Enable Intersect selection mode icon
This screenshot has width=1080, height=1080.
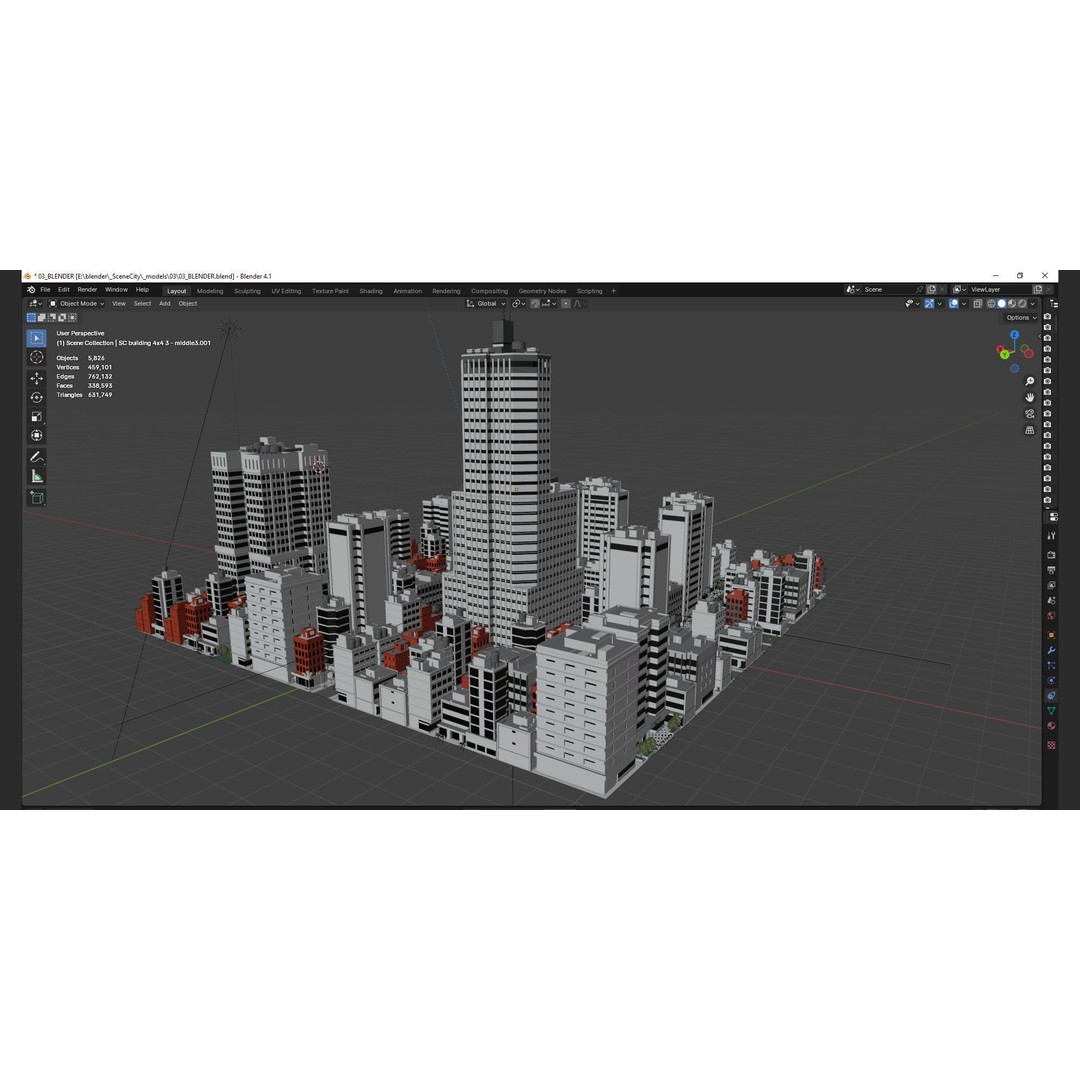click(72, 318)
